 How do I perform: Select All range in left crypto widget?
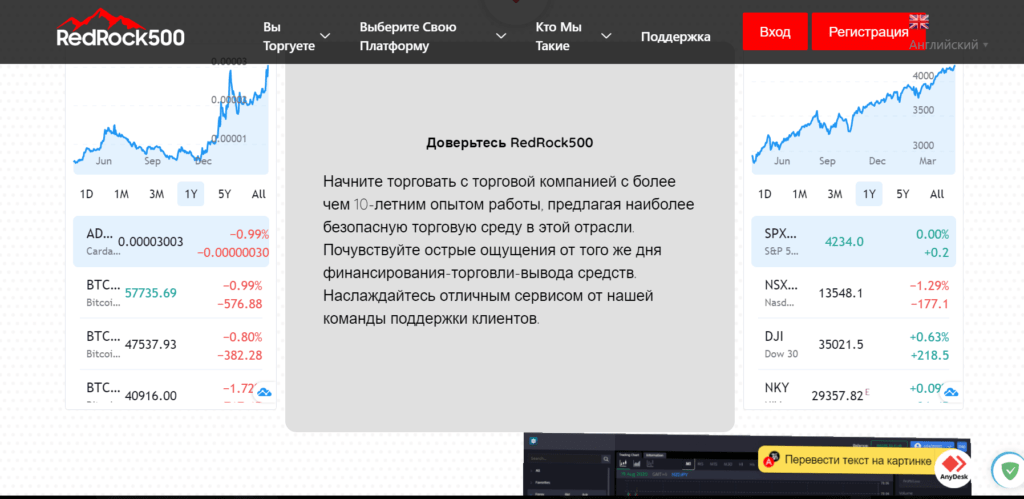click(259, 194)
